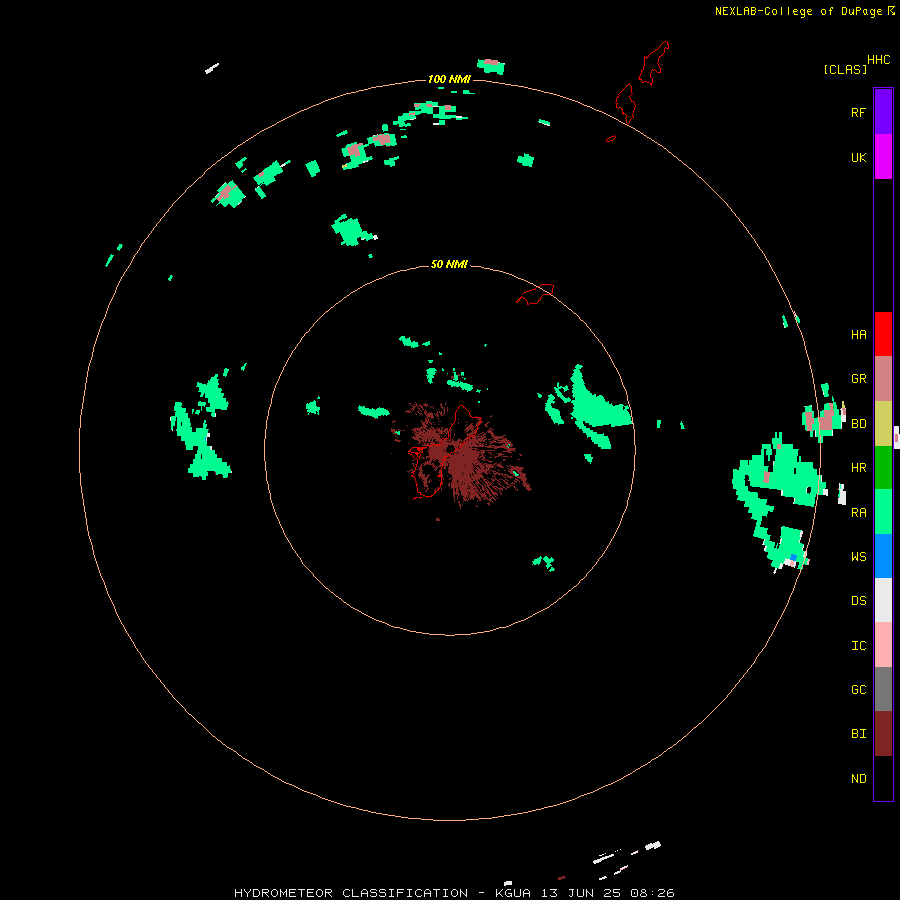Click the RA legend label
Image resolution: width=900 pixels, height=900 pixels.
[858, 513]
